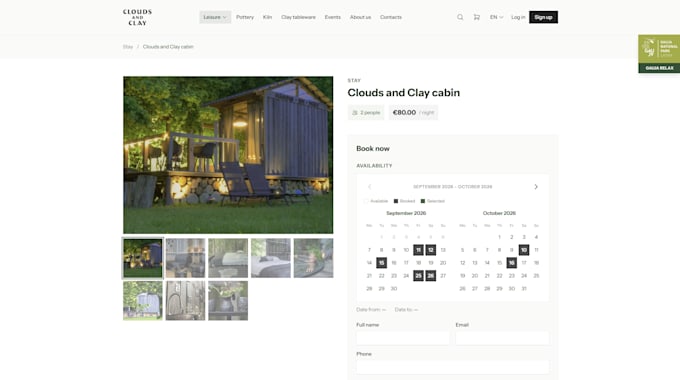
Task: Click the €80.00 per night price
Action: pos(413,113)
